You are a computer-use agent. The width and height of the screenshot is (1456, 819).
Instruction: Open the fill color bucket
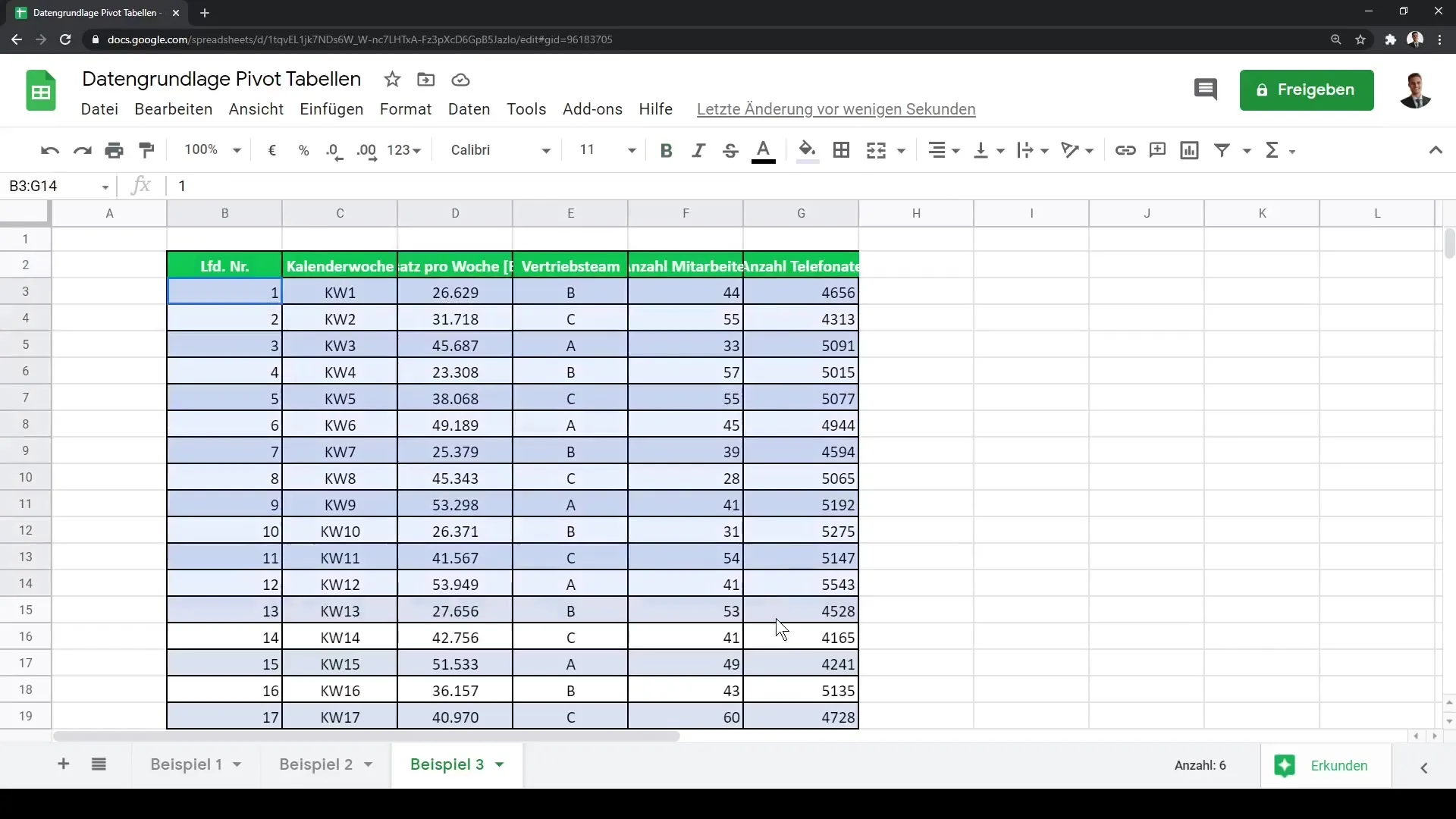[808, 151]
